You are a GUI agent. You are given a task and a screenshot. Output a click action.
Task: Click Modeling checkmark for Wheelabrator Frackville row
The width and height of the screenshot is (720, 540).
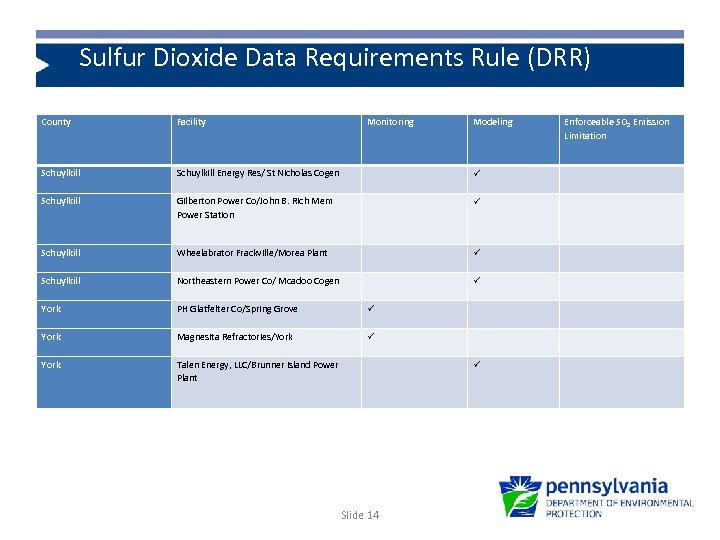[x=477, y=252]
